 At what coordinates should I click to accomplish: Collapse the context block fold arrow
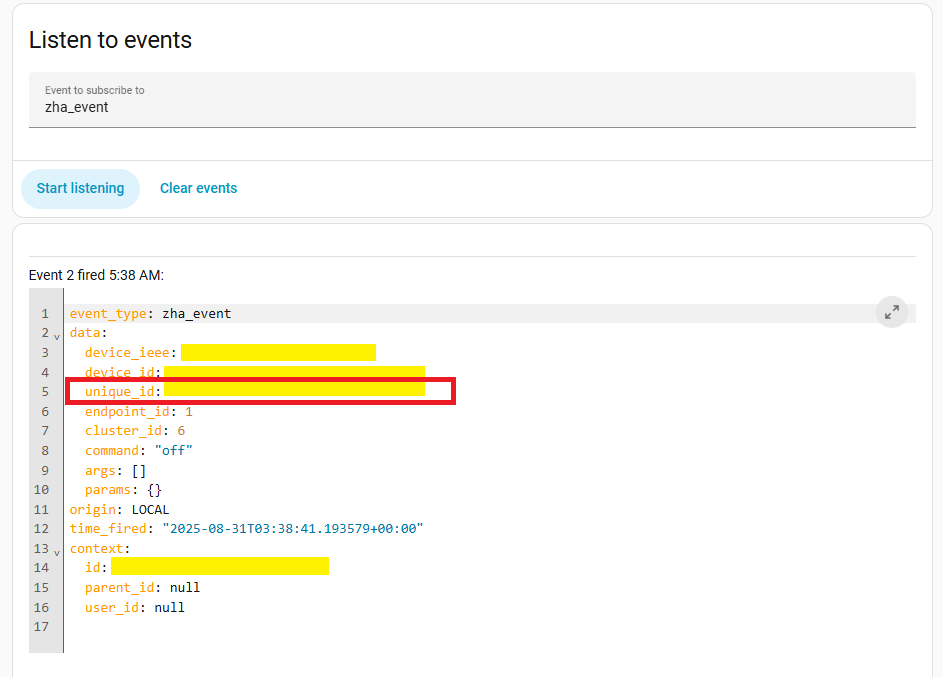[x=56, y=551]
